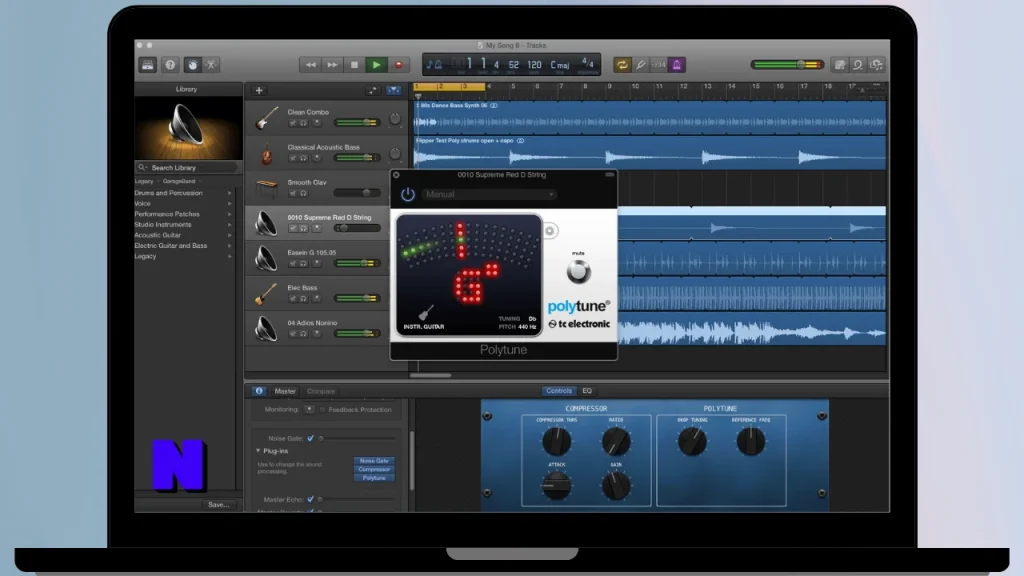This screenshot has width=1024, height=576.
Task: Open the Manual preset dropdown in Polytune window
Action: pyautogui.click(x=489, y=195)
